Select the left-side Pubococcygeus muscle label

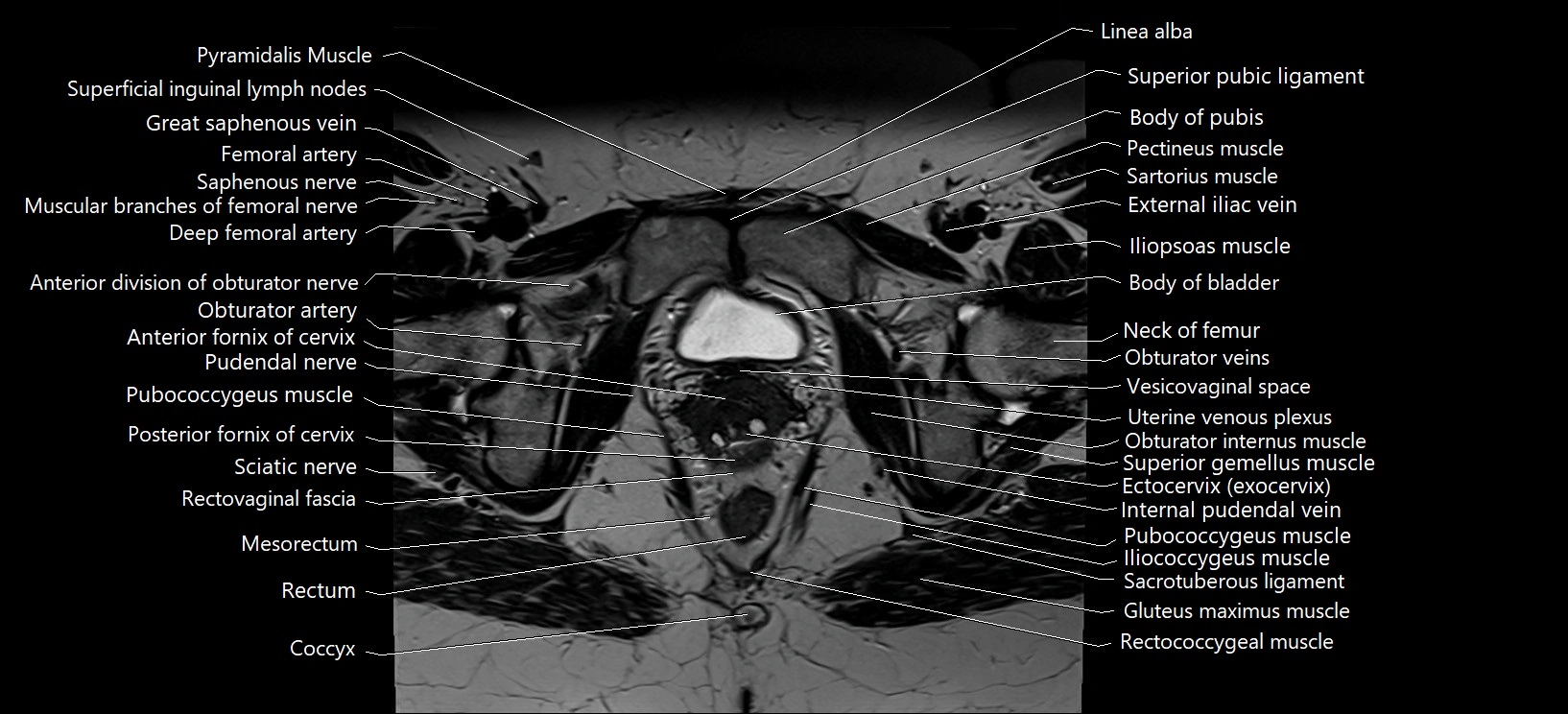pyautogui.click(x=240, y=395)
